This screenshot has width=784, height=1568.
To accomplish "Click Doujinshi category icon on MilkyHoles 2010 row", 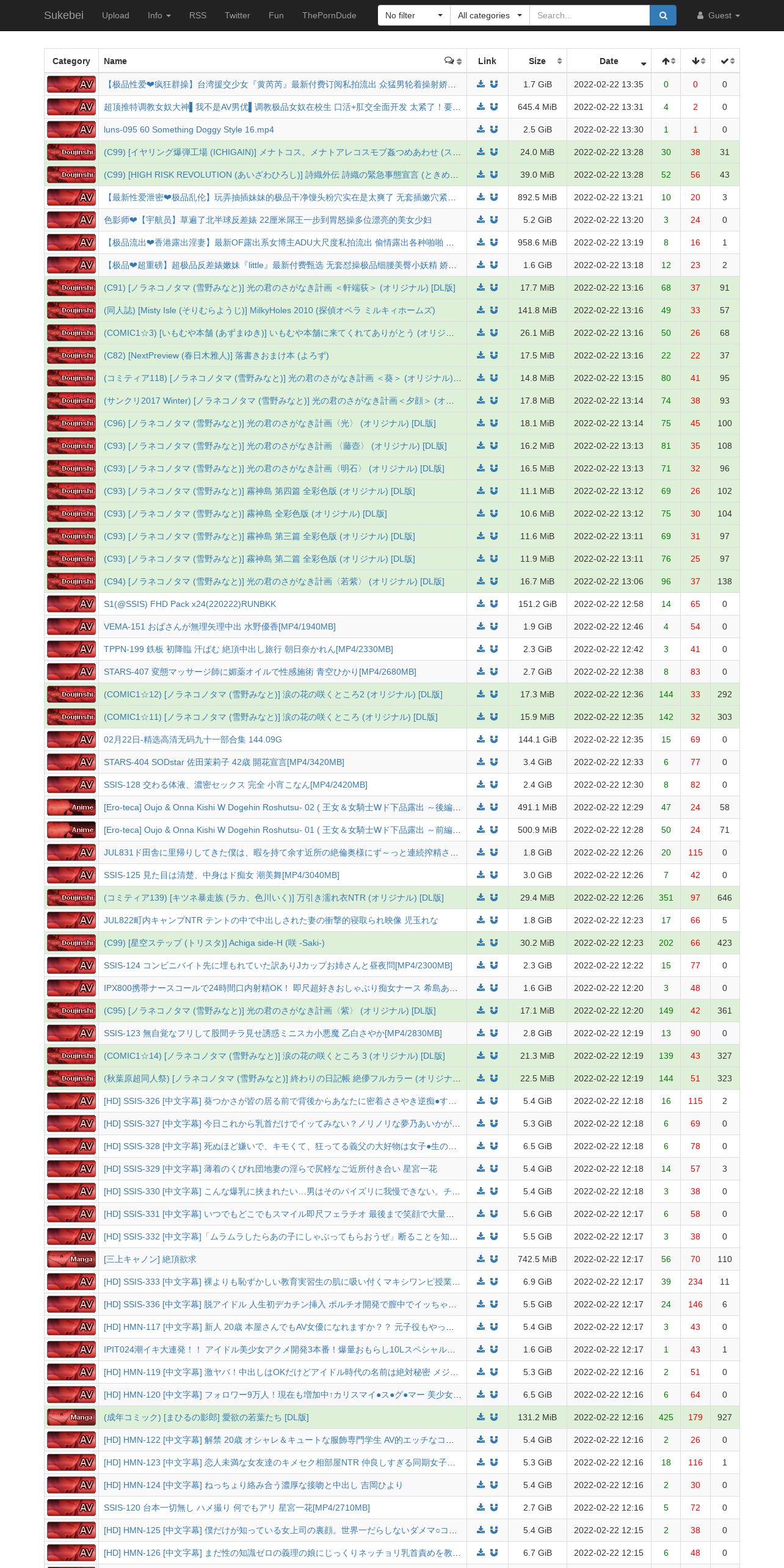I will 71,310.
